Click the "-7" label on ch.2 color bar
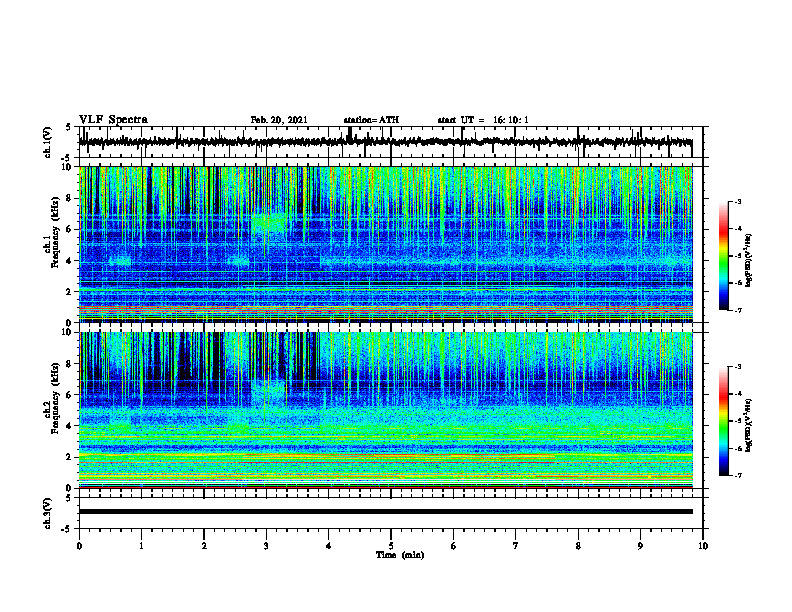 [x=738, y=475]
